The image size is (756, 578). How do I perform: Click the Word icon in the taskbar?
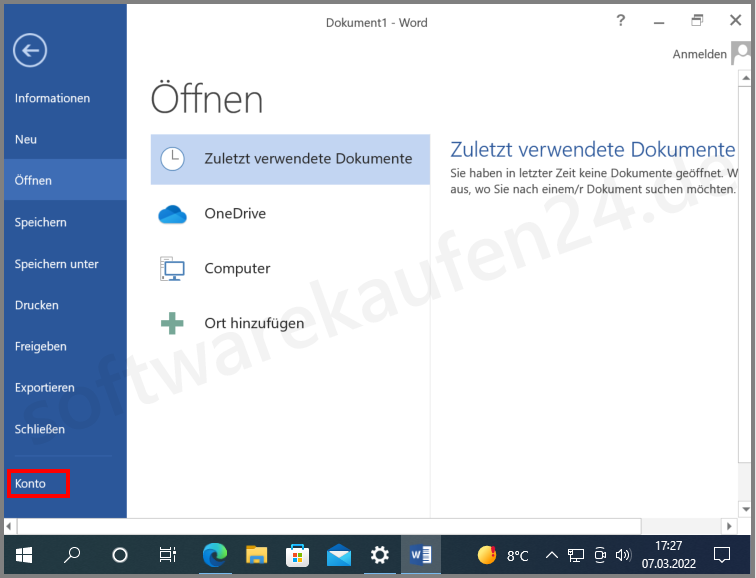pyautogui.click(x=419, y=554)
